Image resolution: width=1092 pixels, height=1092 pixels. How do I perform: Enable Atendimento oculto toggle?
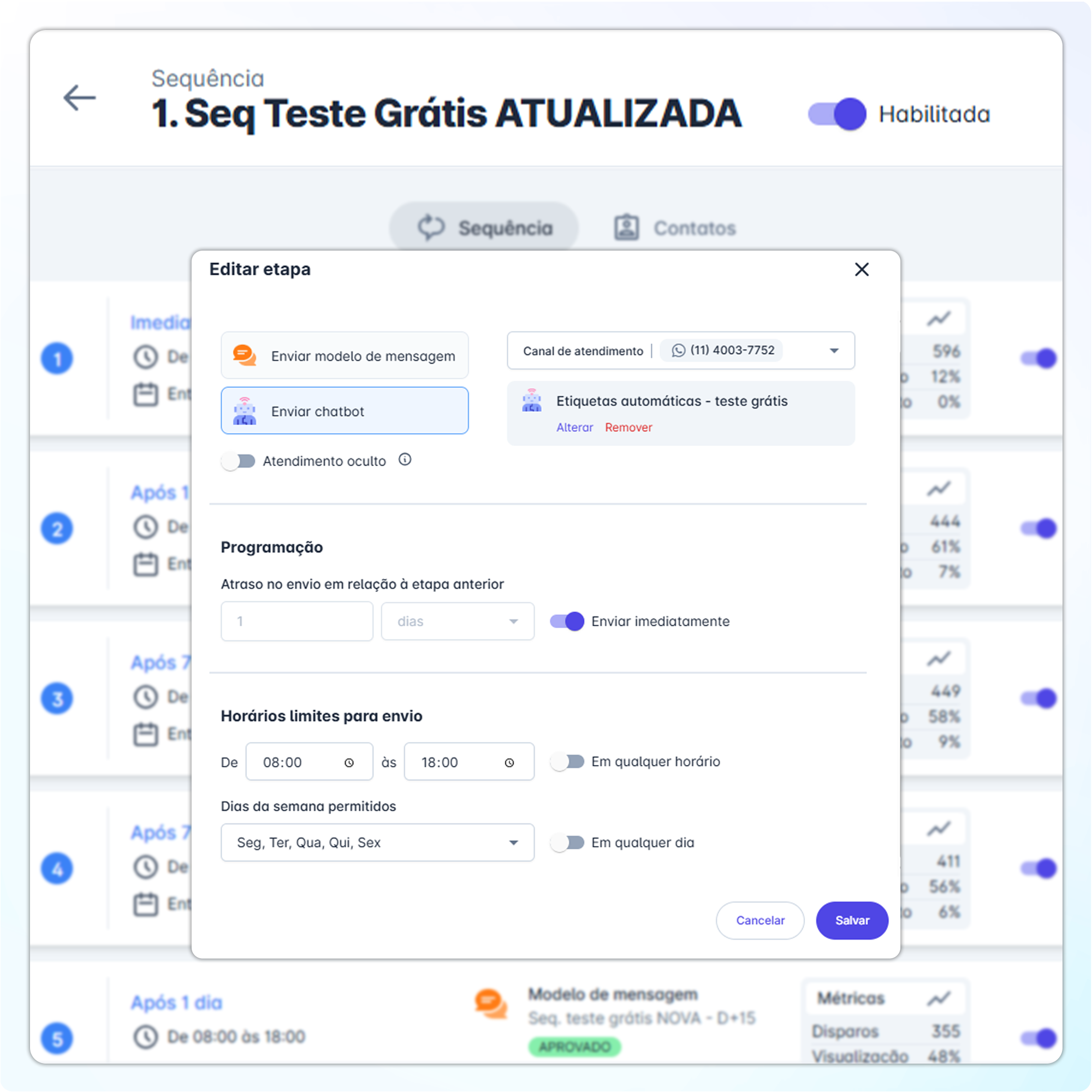[x=238, y=461]
